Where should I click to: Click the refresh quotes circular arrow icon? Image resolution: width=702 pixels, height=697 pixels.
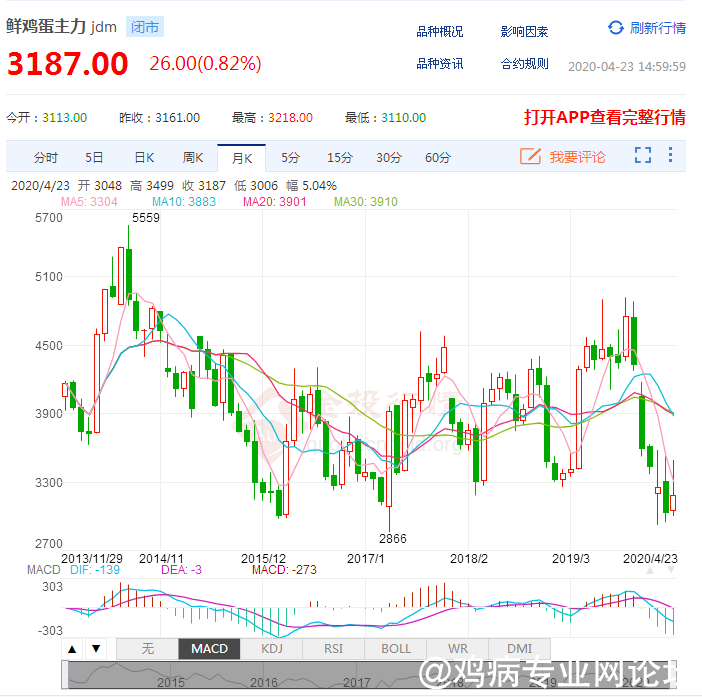pos(616,28)
